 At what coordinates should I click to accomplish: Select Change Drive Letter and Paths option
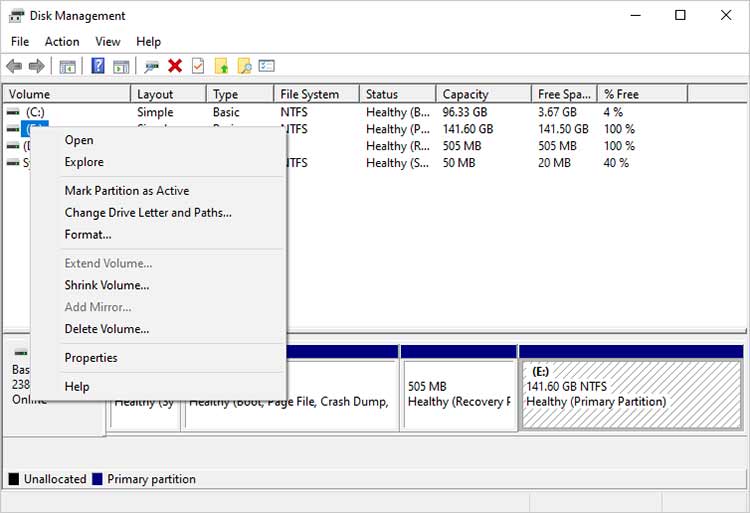pos(148,213)
